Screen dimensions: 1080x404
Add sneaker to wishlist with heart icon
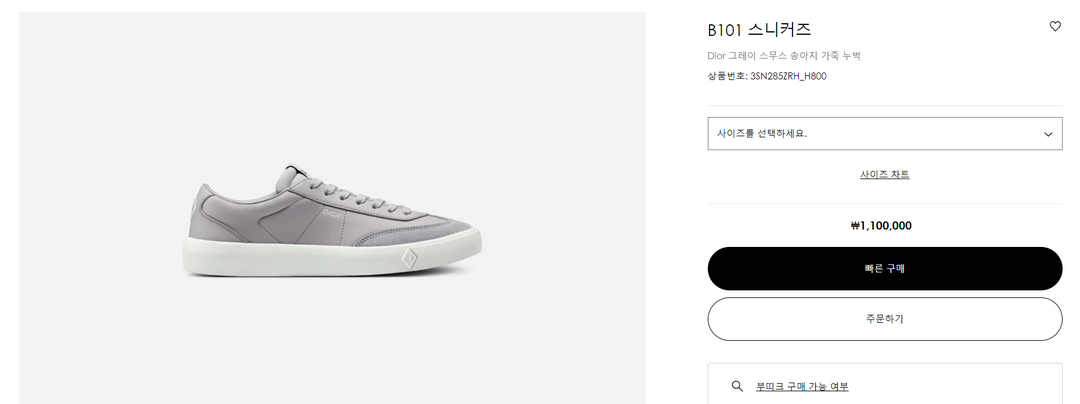(x=1055, y=27)
